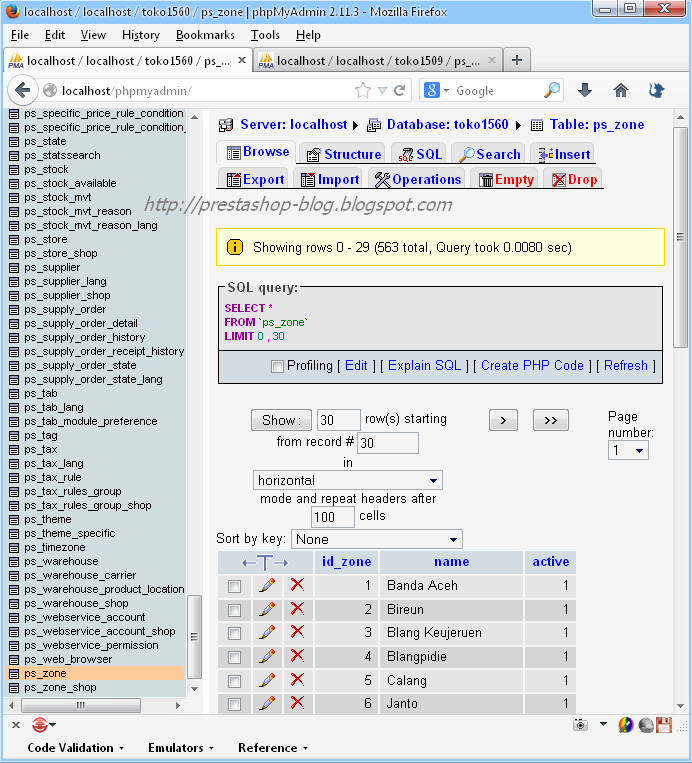Tick the Calang row checkbox

tap(235, 681)
